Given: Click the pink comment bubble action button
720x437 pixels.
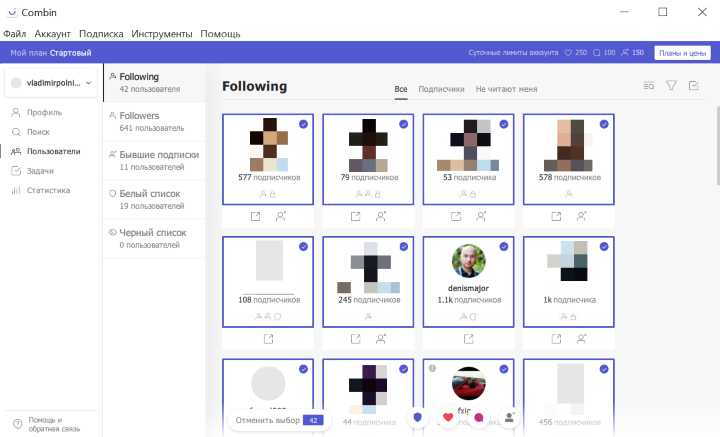Looking at the screenshot, I should [x=478, y=417].
